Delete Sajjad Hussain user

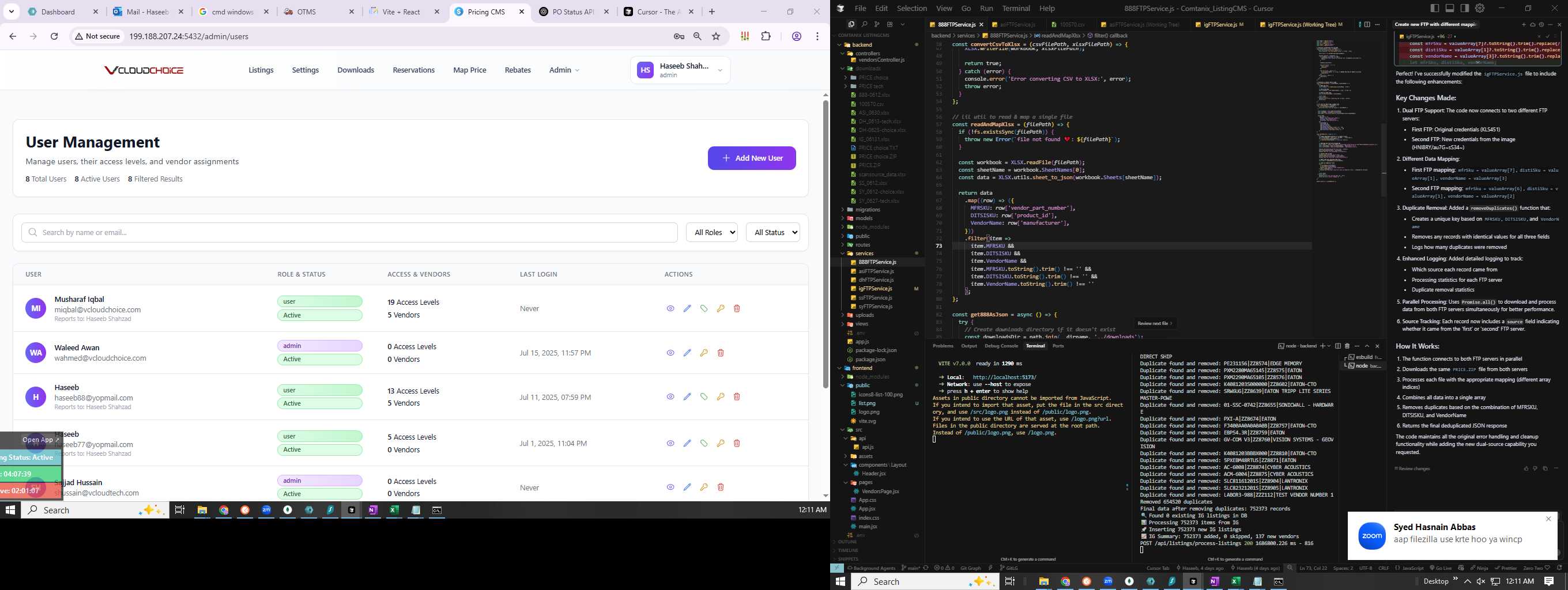coord(720,487)
